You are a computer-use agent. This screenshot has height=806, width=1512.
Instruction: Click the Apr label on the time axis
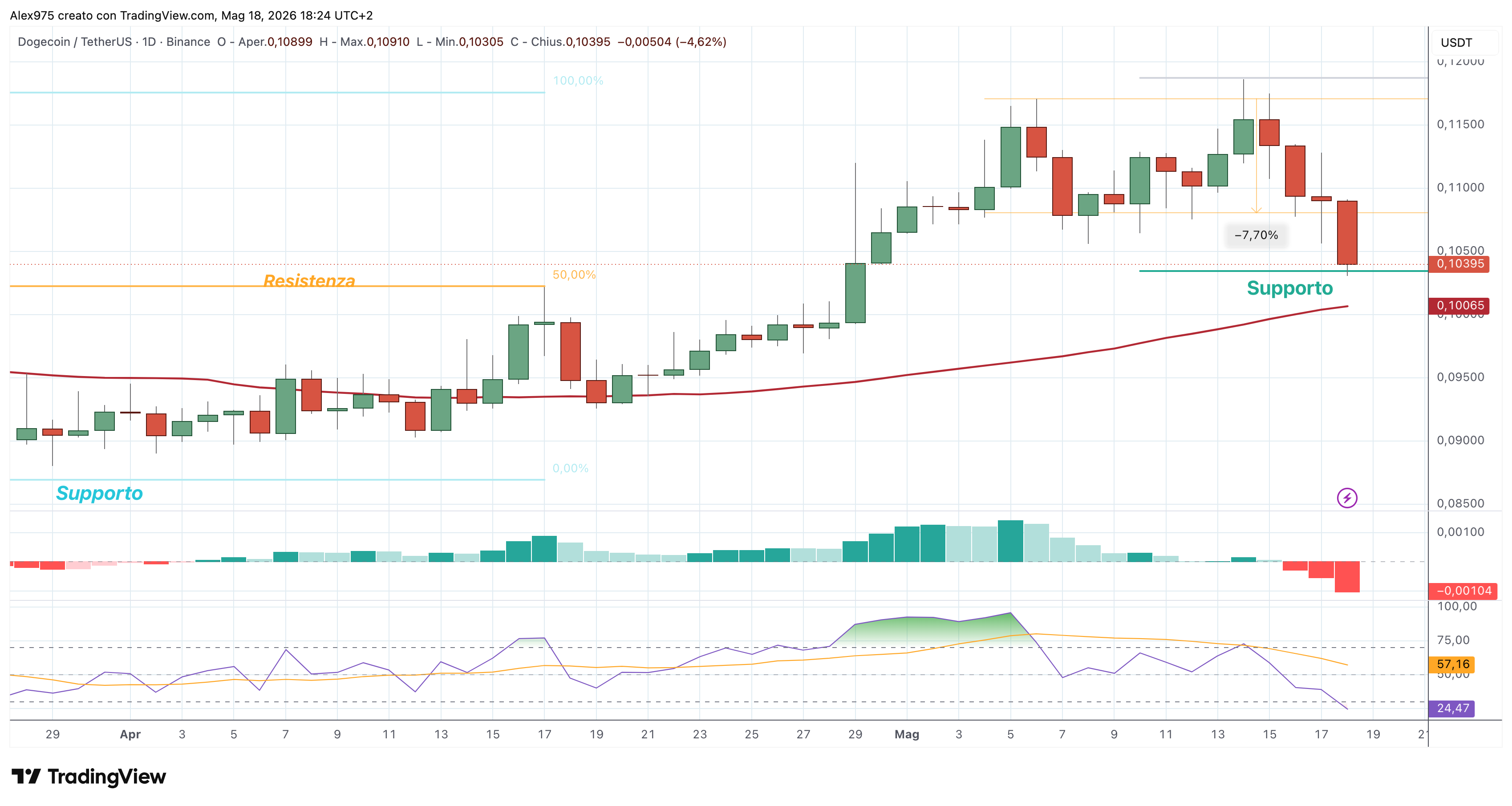coord(130,734)
